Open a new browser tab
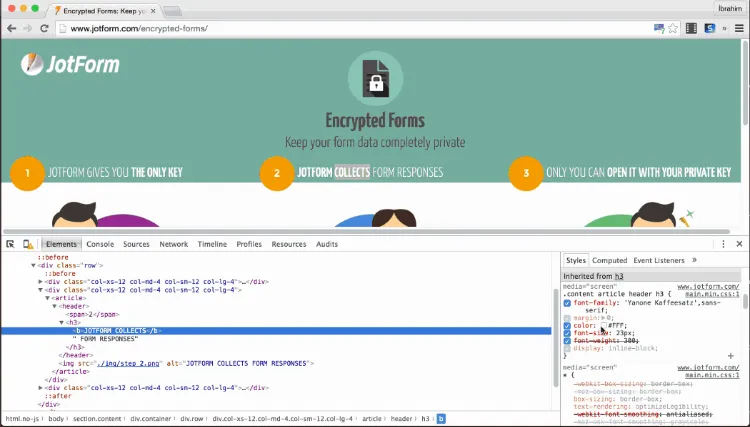The image size is (750, 427). [x=172, y=11]
